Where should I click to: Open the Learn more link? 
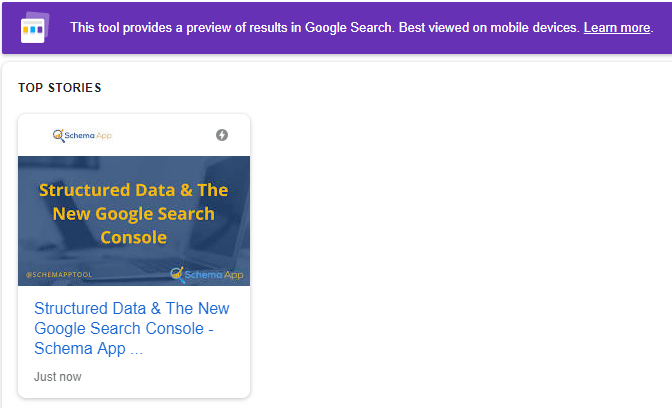pyautogui.click(x=616, y=27)
